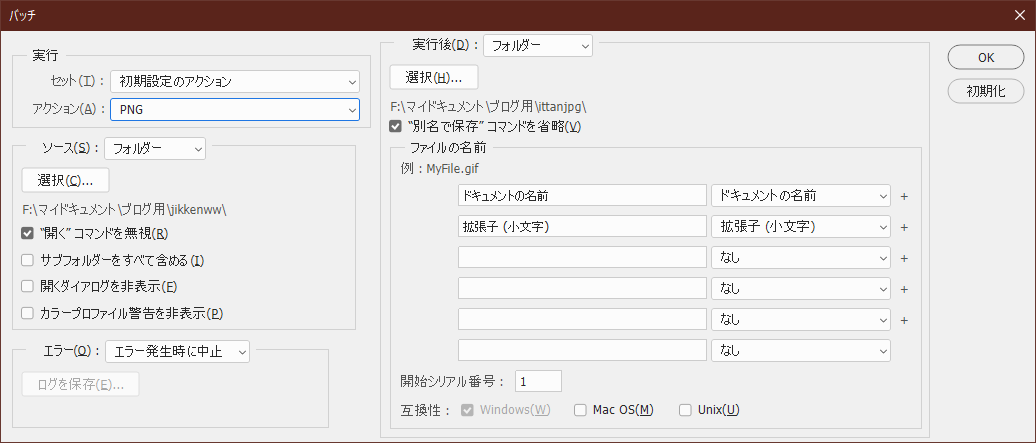Viewport: 1036px width, 443px height.
Task: Enable サブフォルダーをすべて含める checkbox
Action: [27, 260]
